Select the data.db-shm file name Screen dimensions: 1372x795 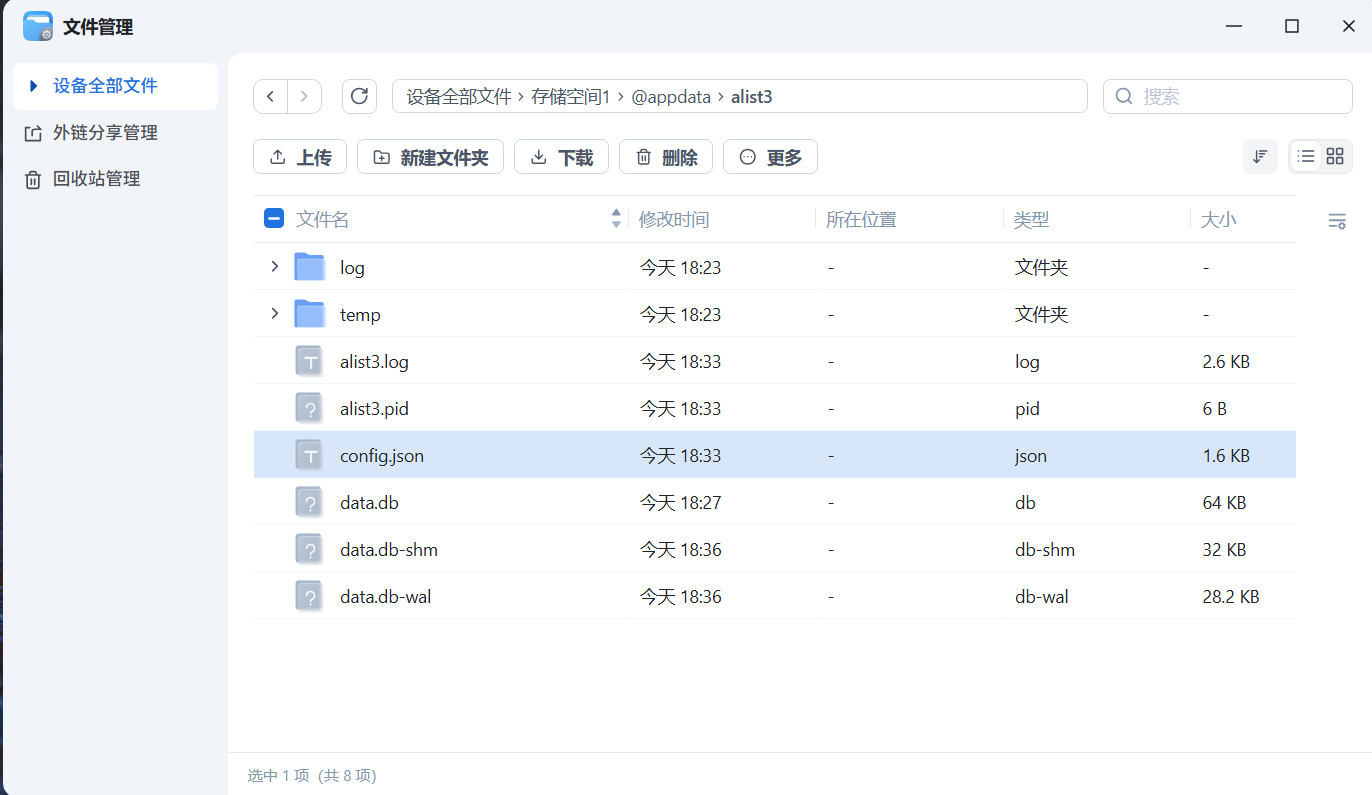(x=389, y=550)
